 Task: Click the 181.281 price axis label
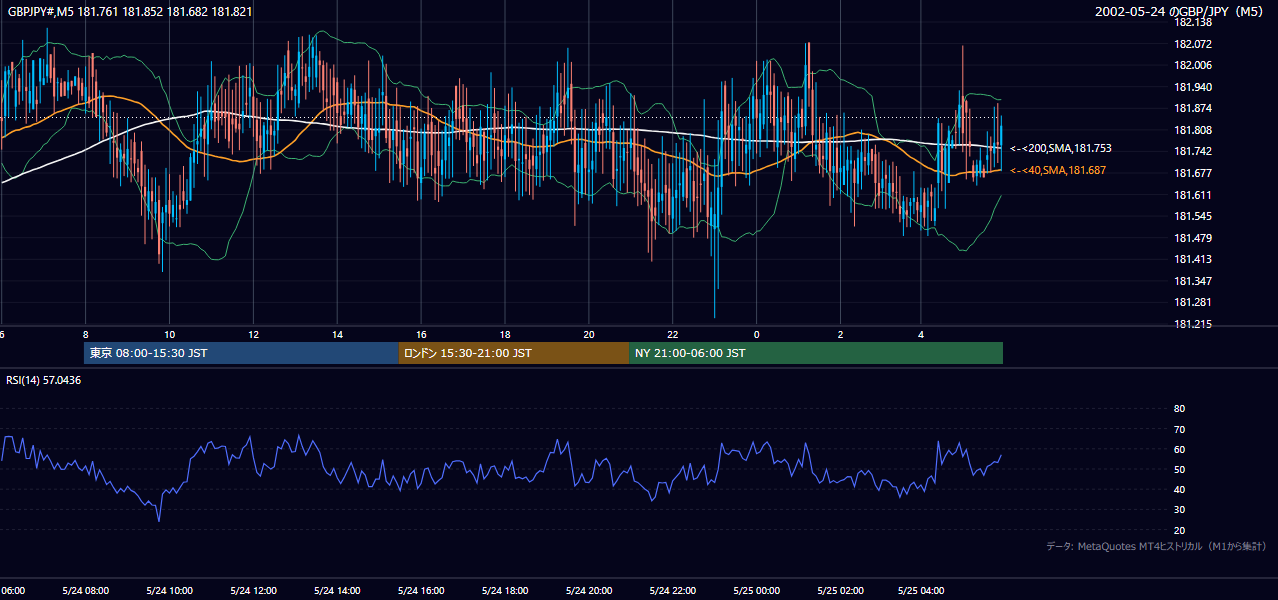[x=1192, y=303]
